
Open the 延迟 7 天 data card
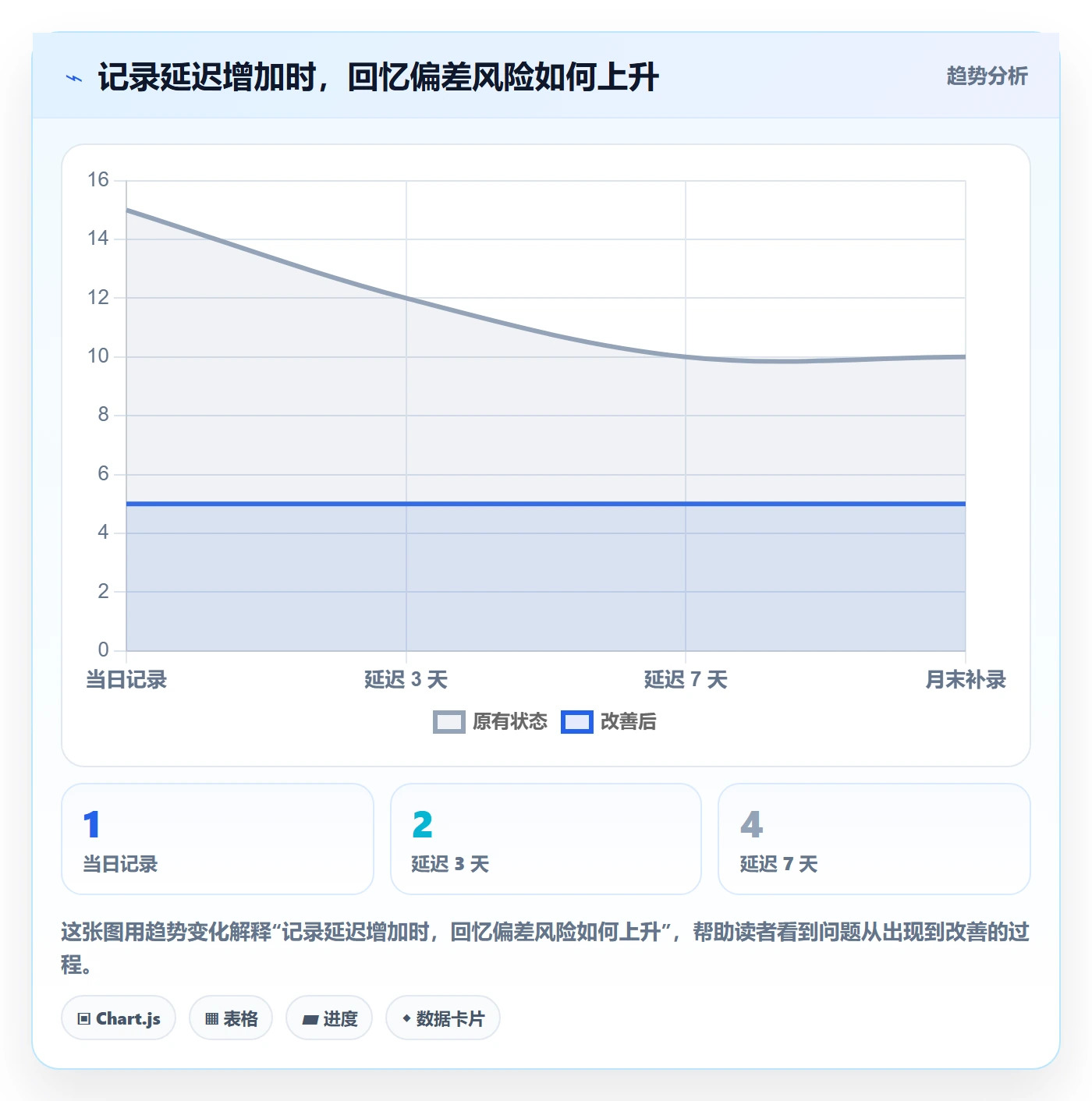pyautogui.click(x=874, y=839)
